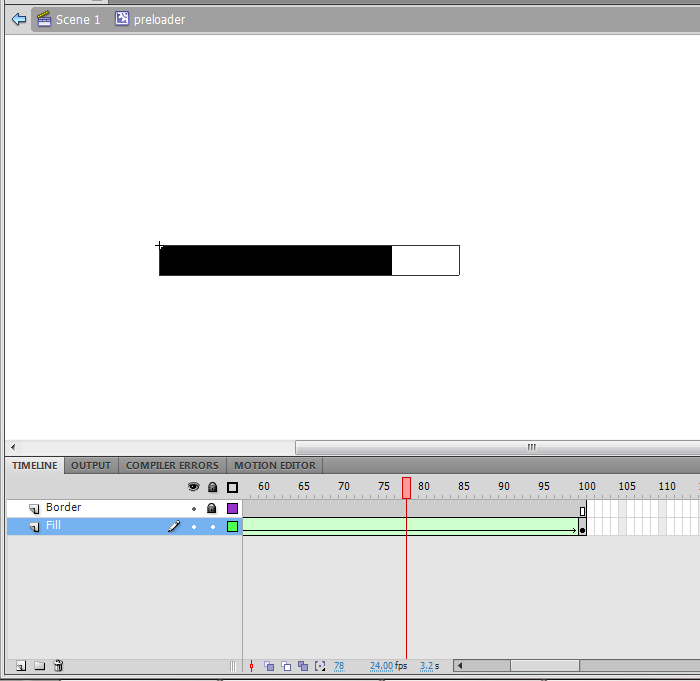This screenshot has height=681, width=700.
Task: Lock all layers using header padlock icon
Action: click(212, 487)
